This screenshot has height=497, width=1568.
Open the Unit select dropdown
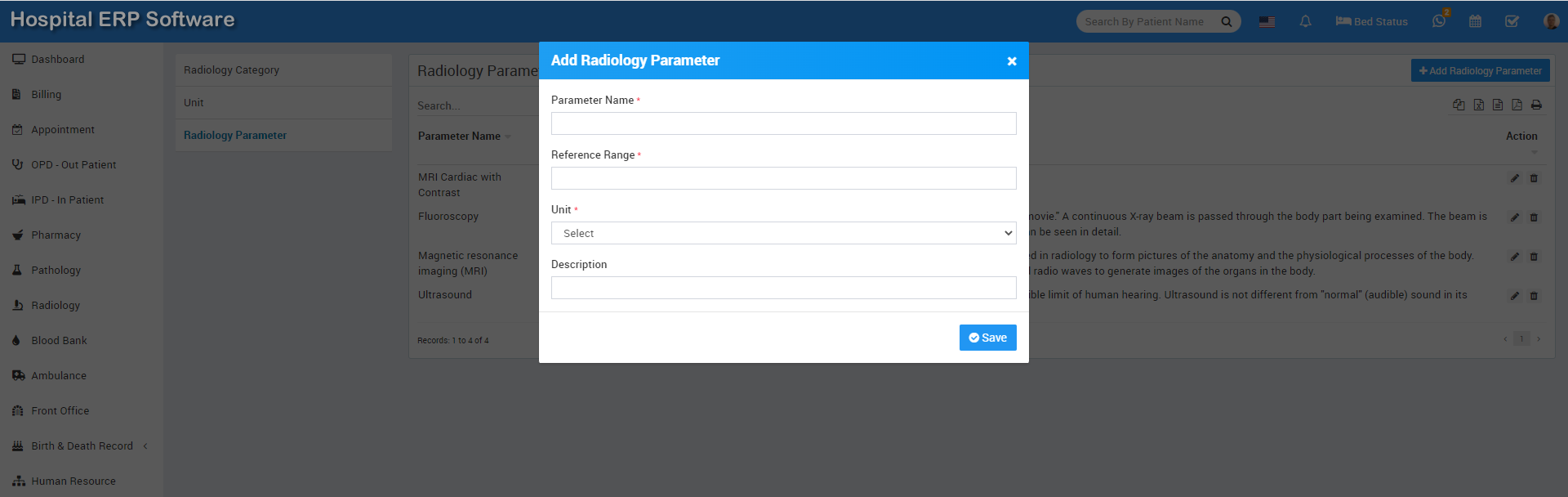[783, 233]
